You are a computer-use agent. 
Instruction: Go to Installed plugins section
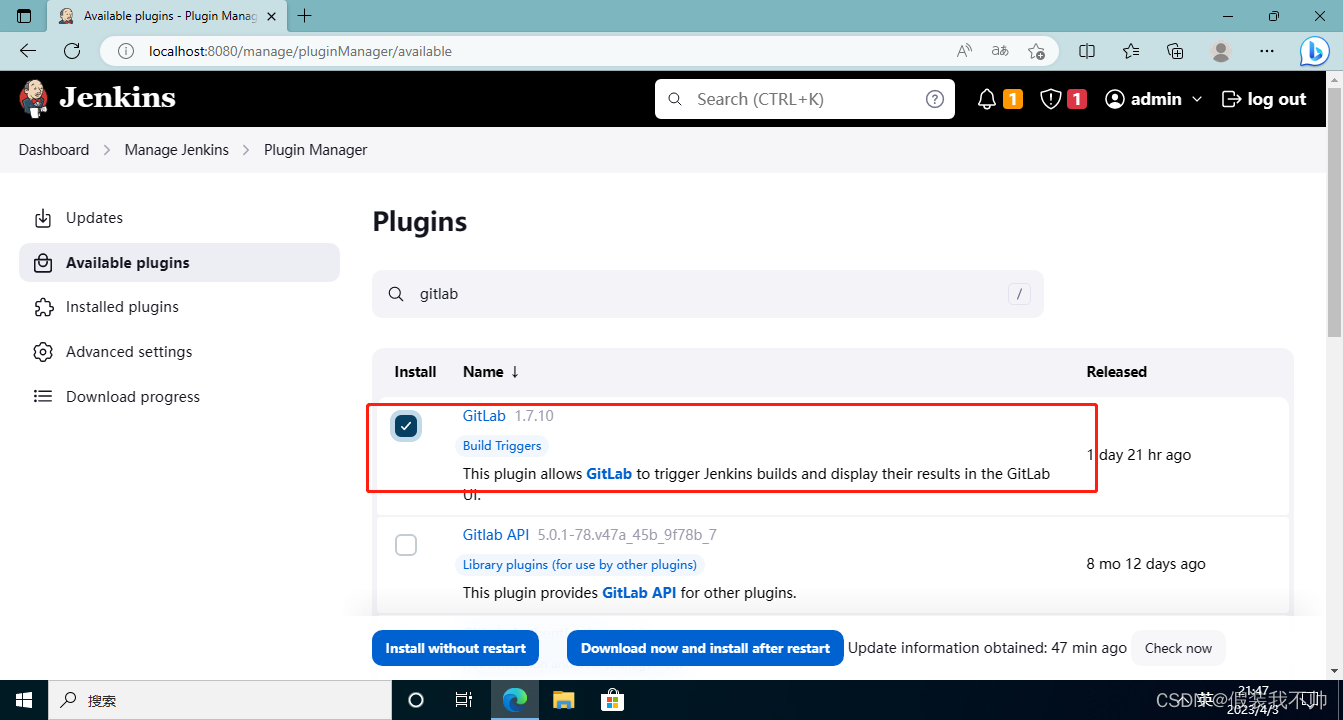point(179,307)
